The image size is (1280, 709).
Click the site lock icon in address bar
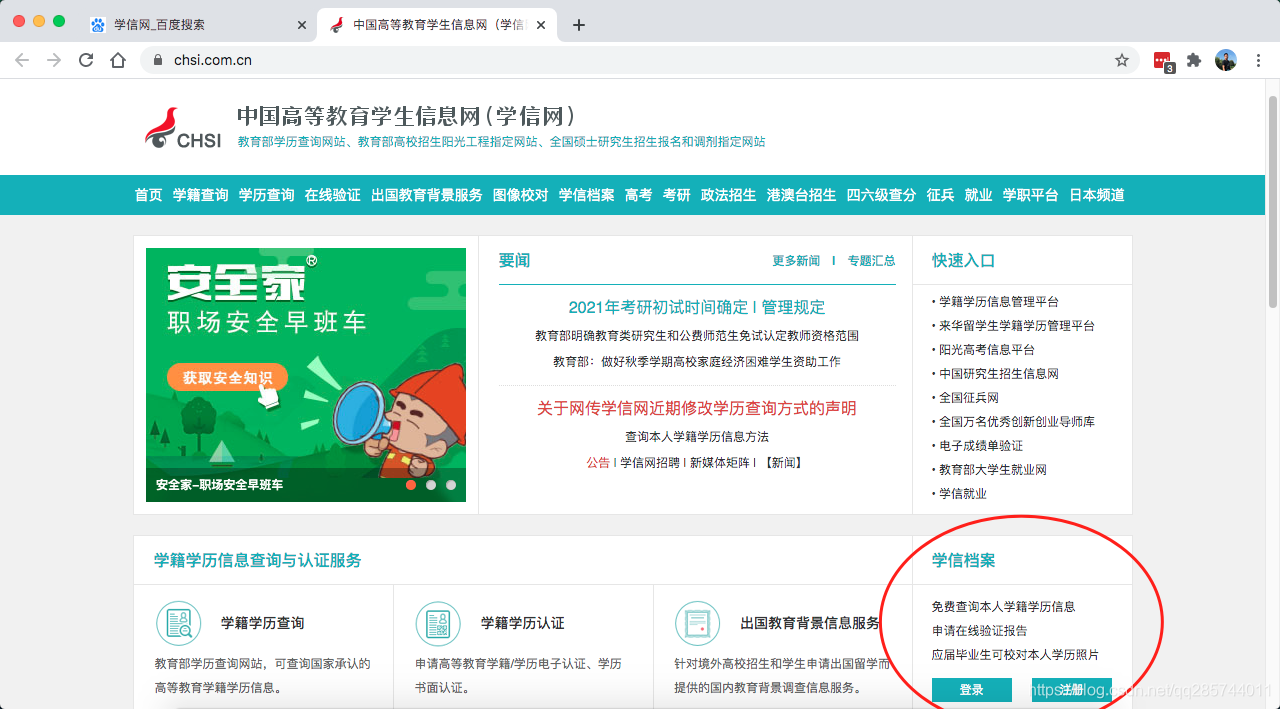157,60
